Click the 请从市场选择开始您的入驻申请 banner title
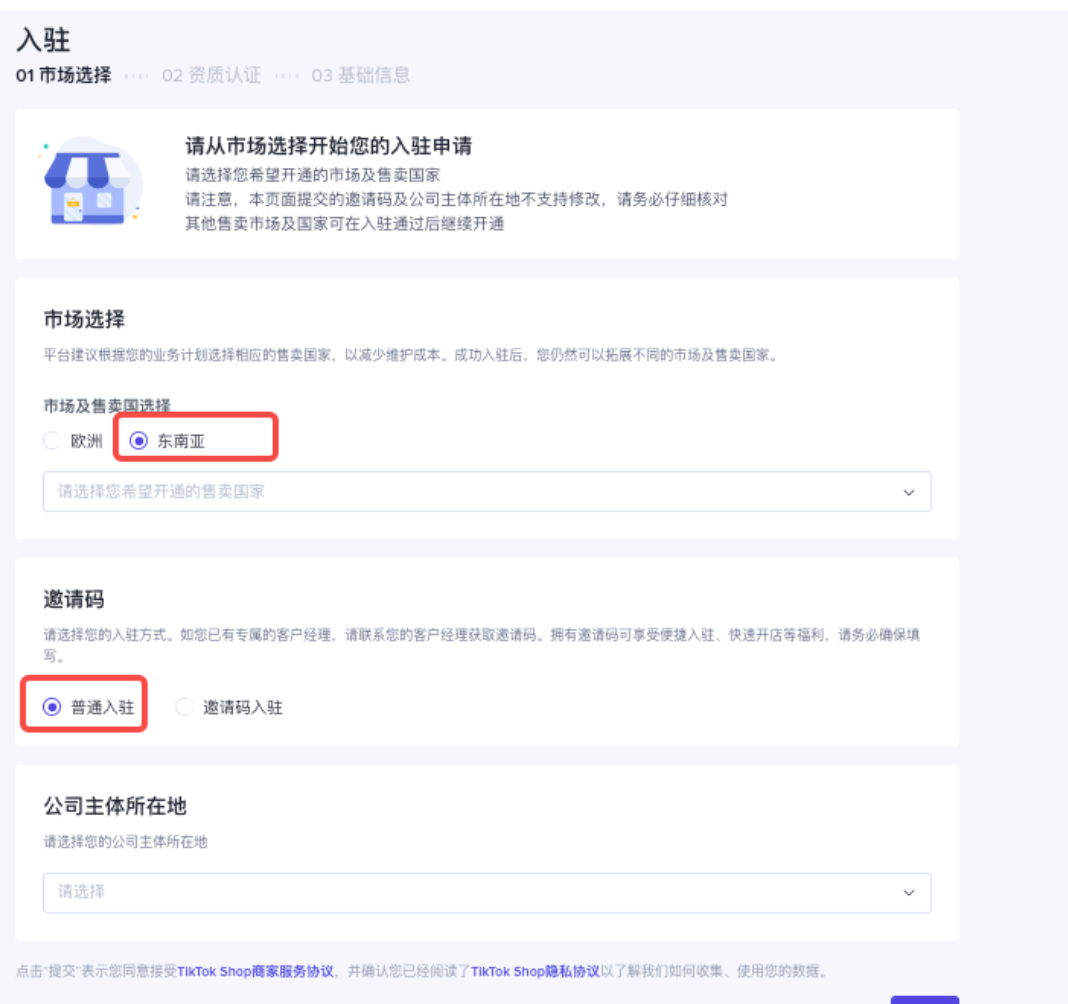 [328, 146]
